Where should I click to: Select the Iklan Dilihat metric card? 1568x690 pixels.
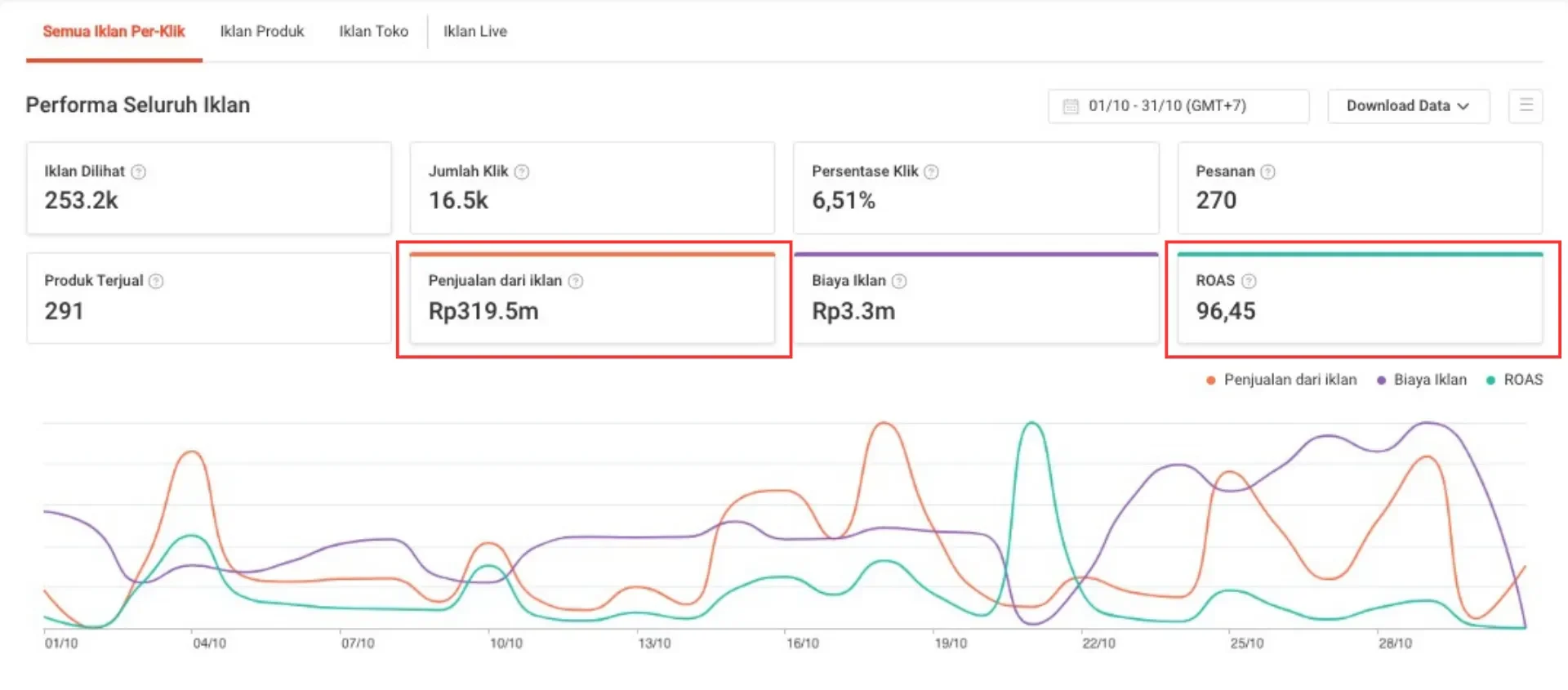[x=208, y=188]
